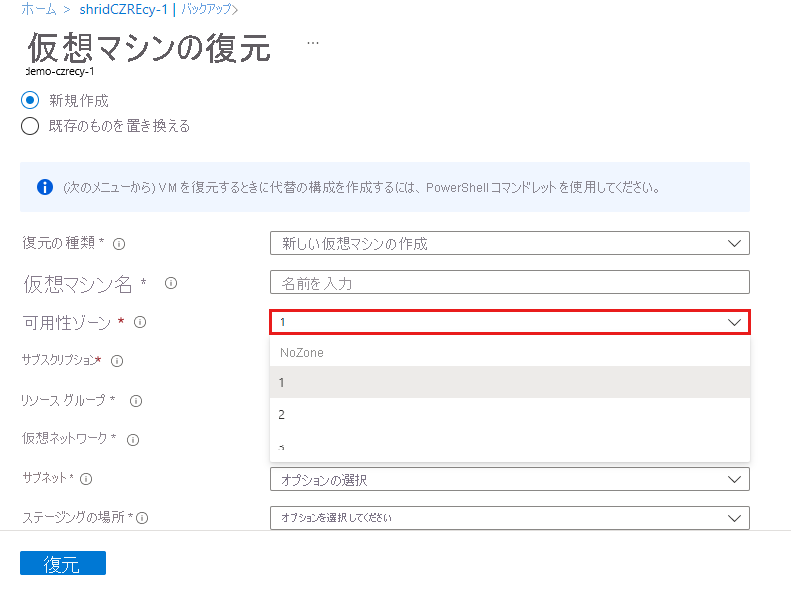Click info icon next to サブスクリプション
The image size is (791, 589).
coord(117,361)
